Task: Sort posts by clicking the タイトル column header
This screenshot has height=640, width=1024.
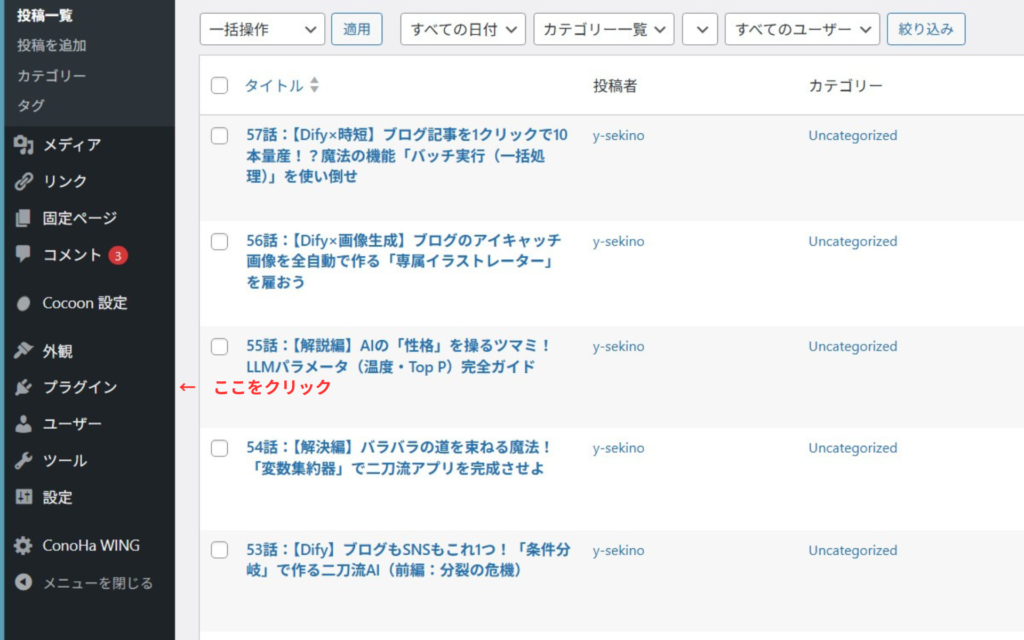Action: click(273, 86)
